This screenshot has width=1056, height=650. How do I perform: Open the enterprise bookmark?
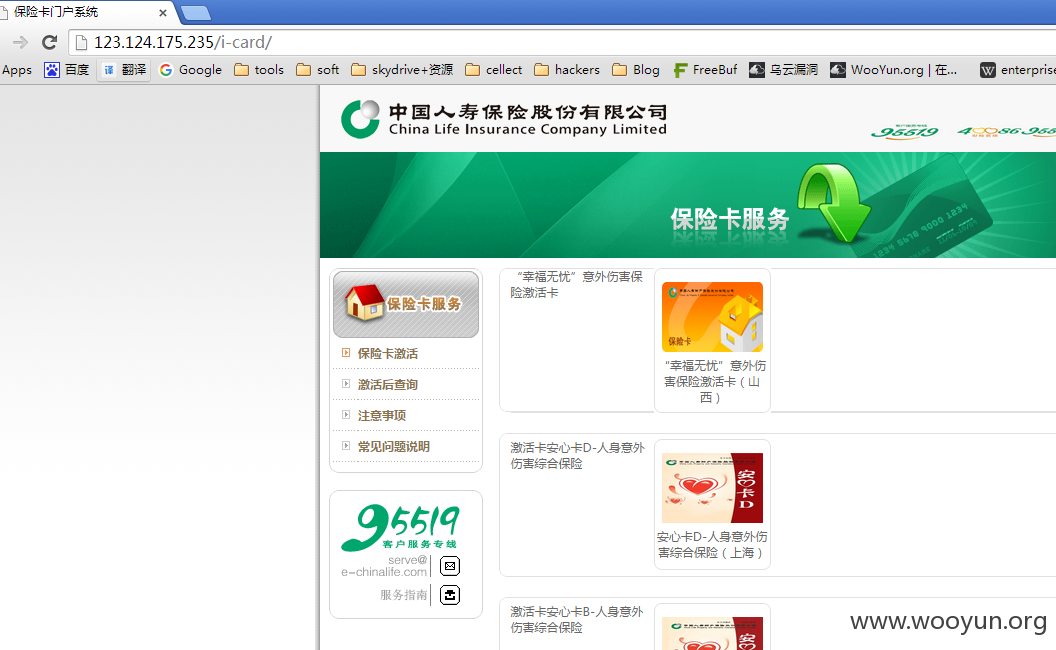[1018, 69]
